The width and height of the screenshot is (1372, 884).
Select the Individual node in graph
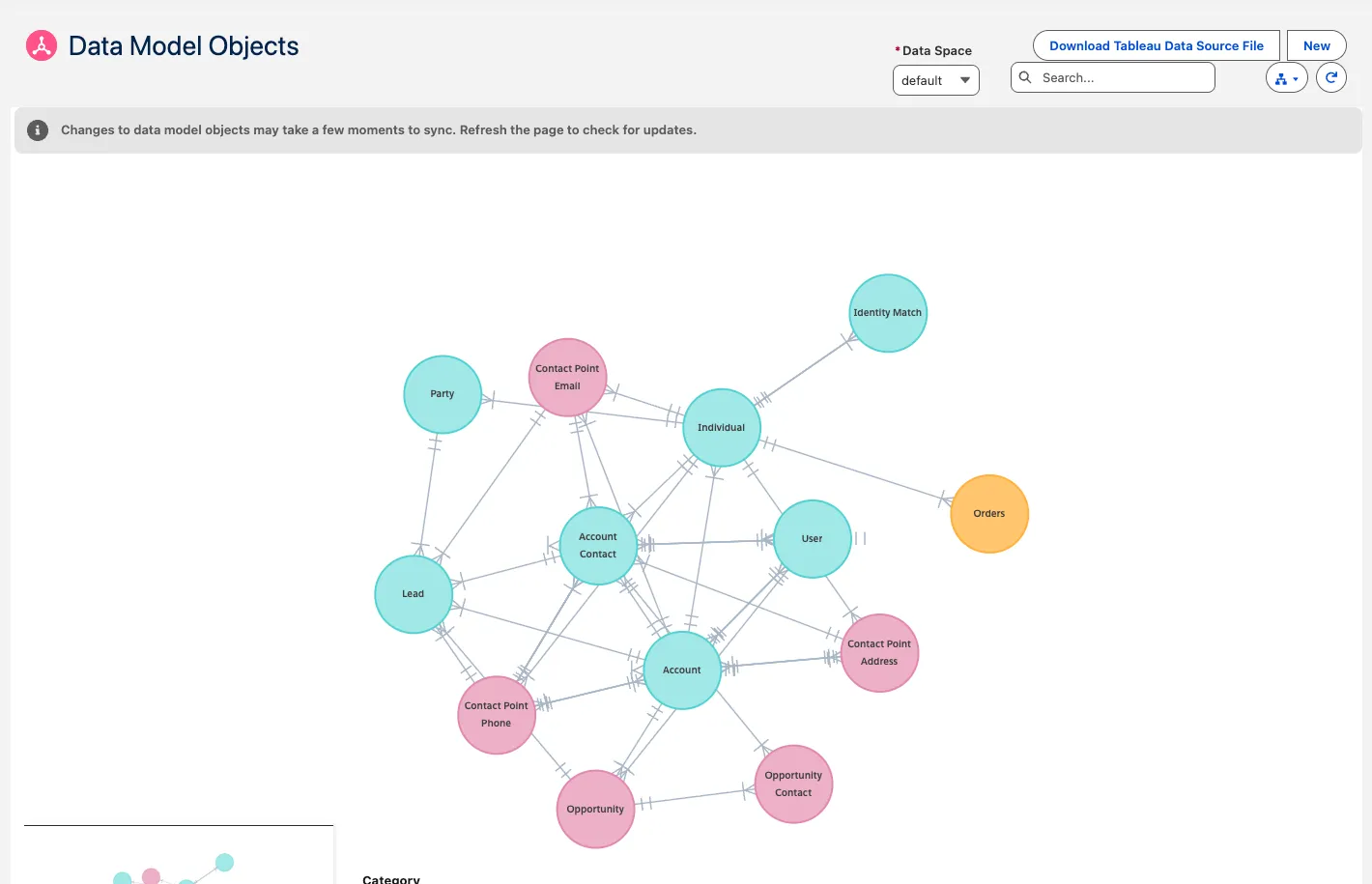tap(721, 427)
